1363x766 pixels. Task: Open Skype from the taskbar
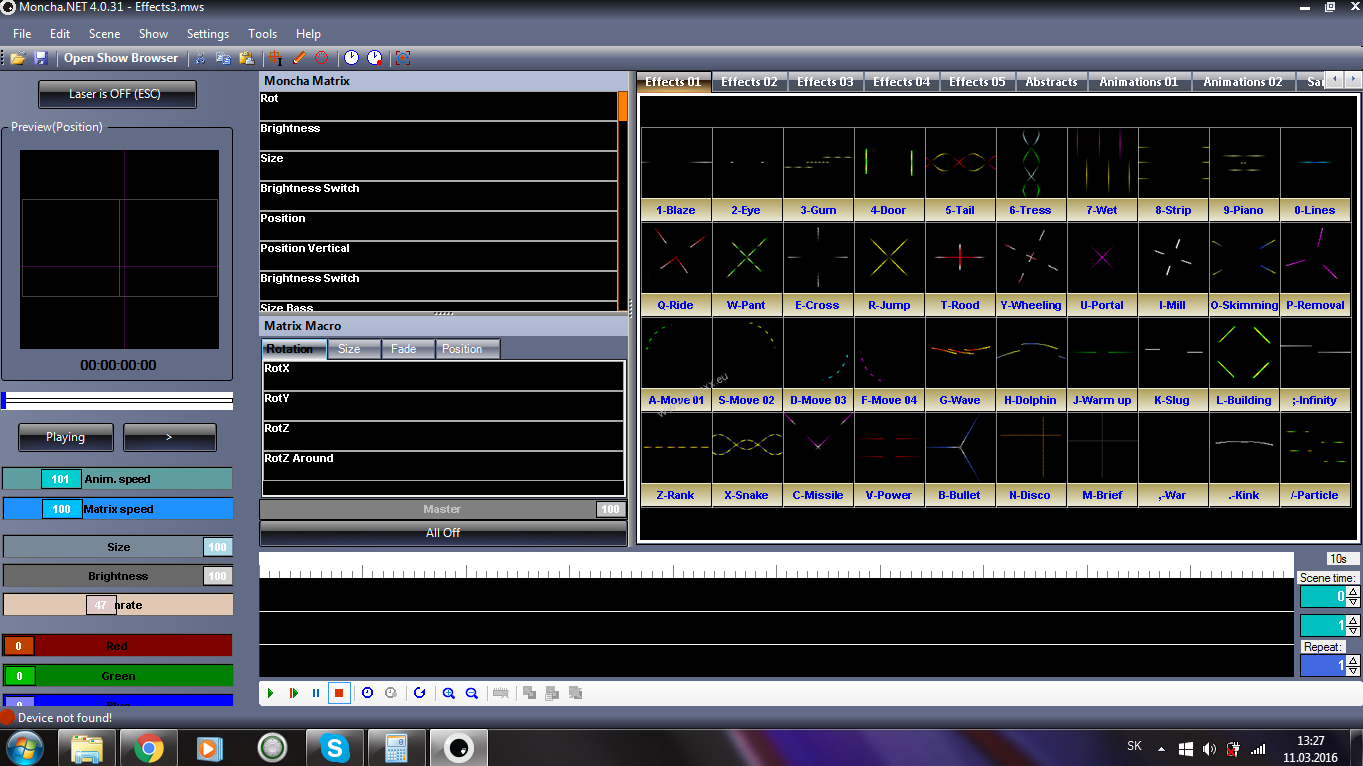[335, 747]
